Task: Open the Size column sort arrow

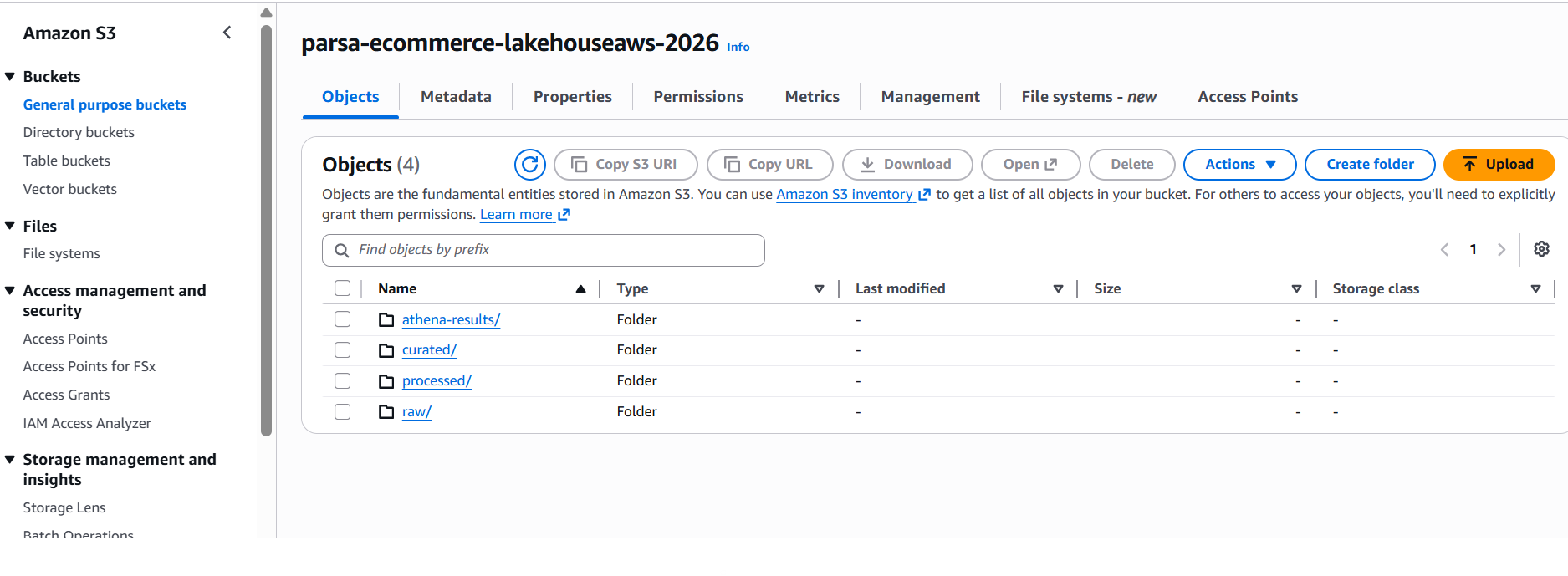Action: click(x=1296, y=289)
